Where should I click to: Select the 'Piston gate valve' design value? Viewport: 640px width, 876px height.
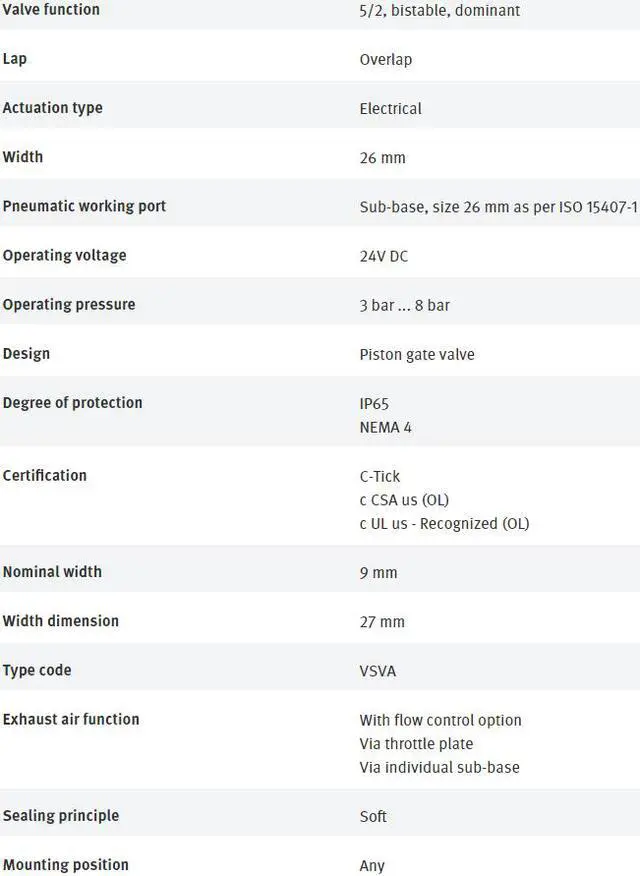(417, 354)
